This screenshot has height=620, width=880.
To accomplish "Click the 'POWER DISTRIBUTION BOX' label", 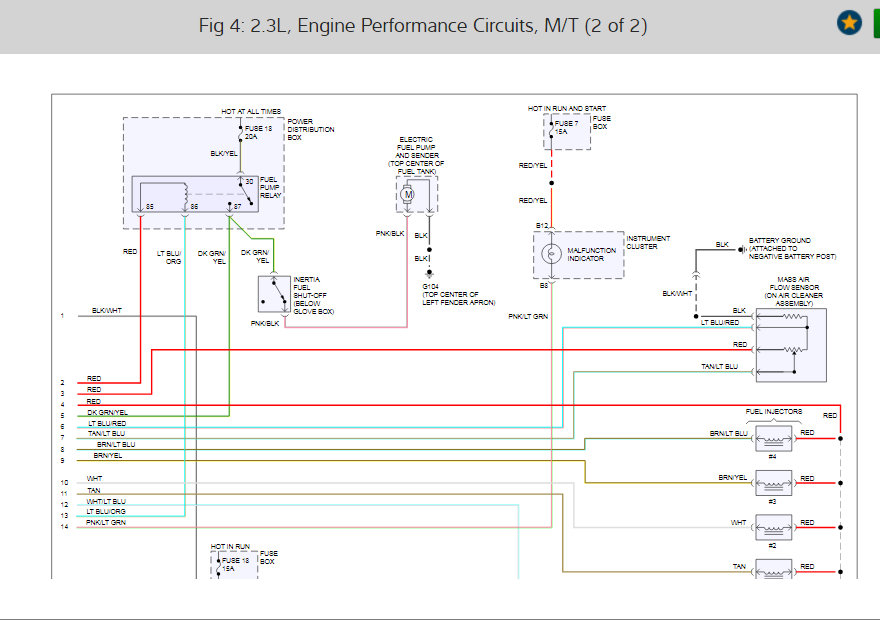I will click(310, 129).
